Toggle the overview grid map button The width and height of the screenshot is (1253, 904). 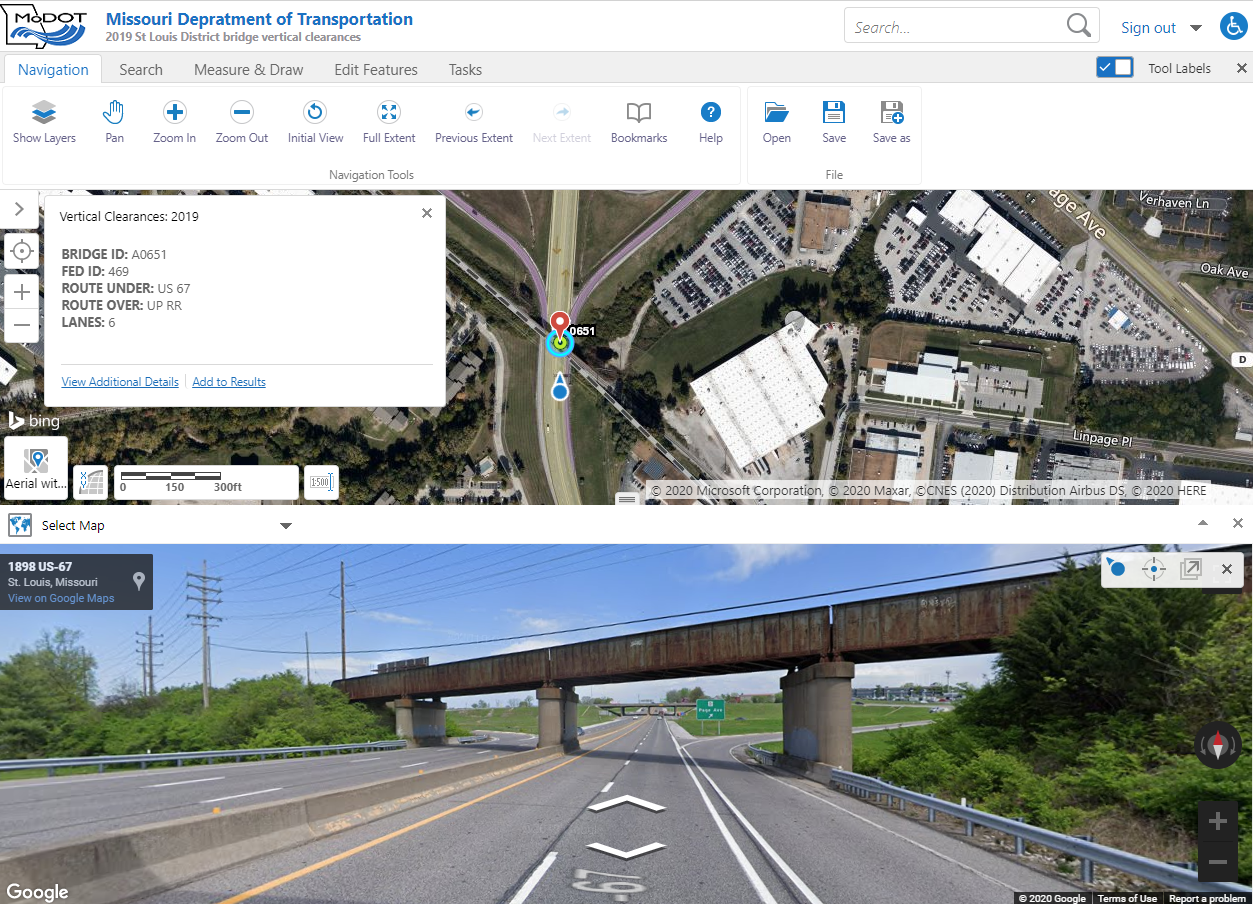(91, 482)
